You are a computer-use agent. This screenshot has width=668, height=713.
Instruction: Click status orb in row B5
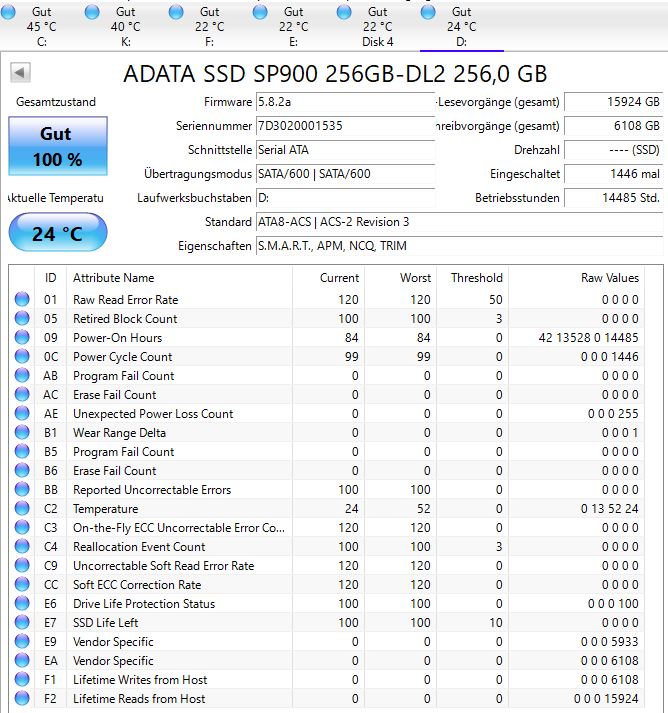point(22,452)
